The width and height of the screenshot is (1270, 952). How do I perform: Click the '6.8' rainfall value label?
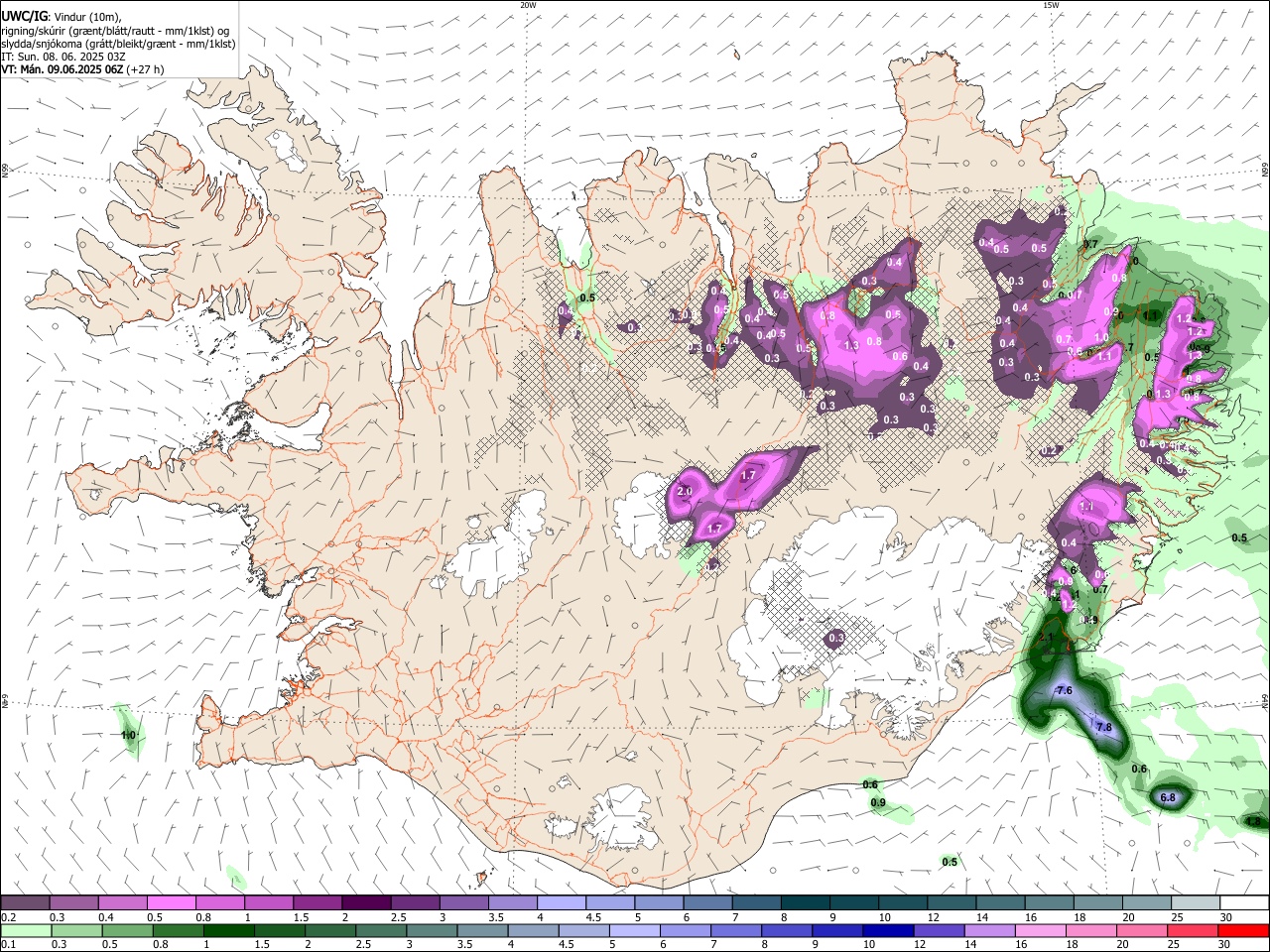pos(1168,797)
